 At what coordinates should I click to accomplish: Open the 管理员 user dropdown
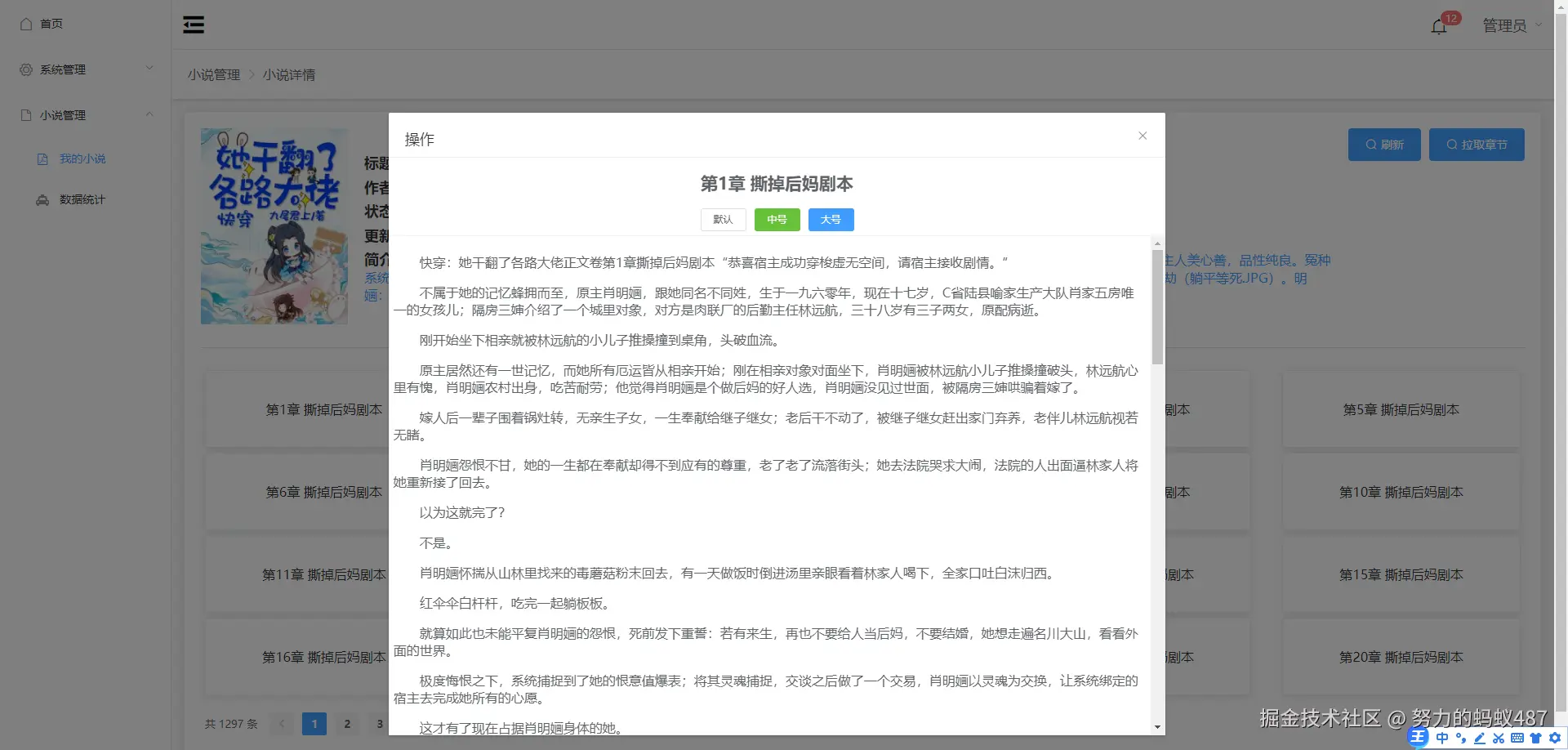pos(1512,25)
